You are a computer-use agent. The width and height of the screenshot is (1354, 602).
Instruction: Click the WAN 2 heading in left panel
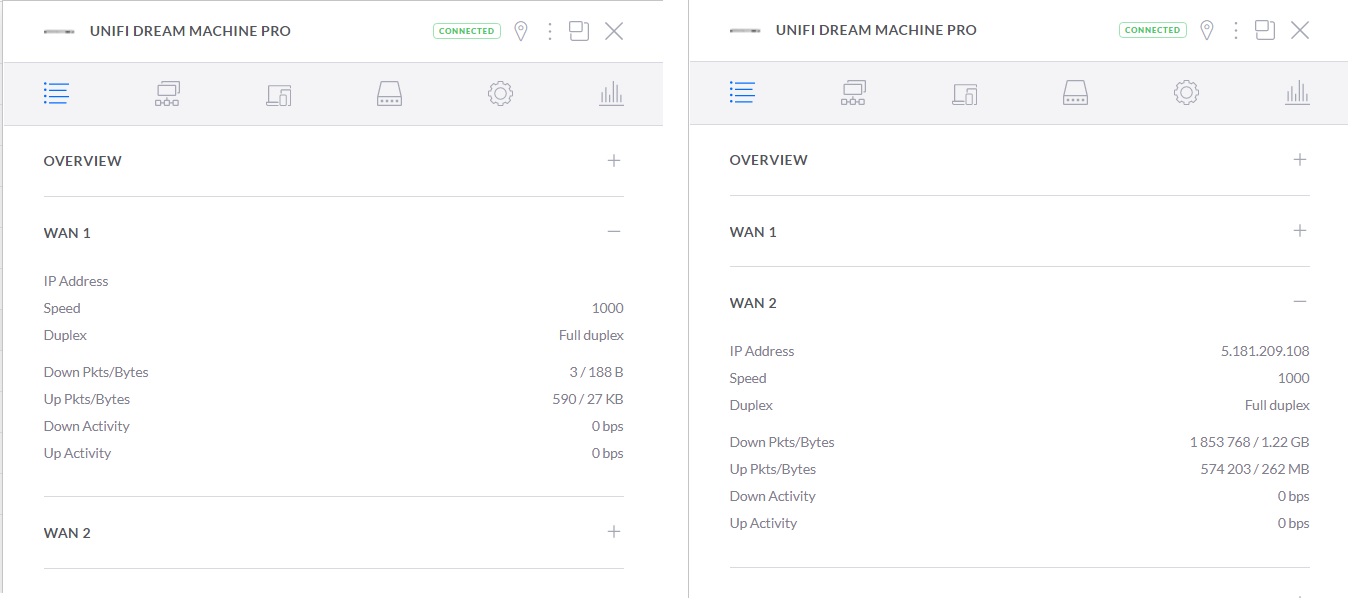point(67,533)
